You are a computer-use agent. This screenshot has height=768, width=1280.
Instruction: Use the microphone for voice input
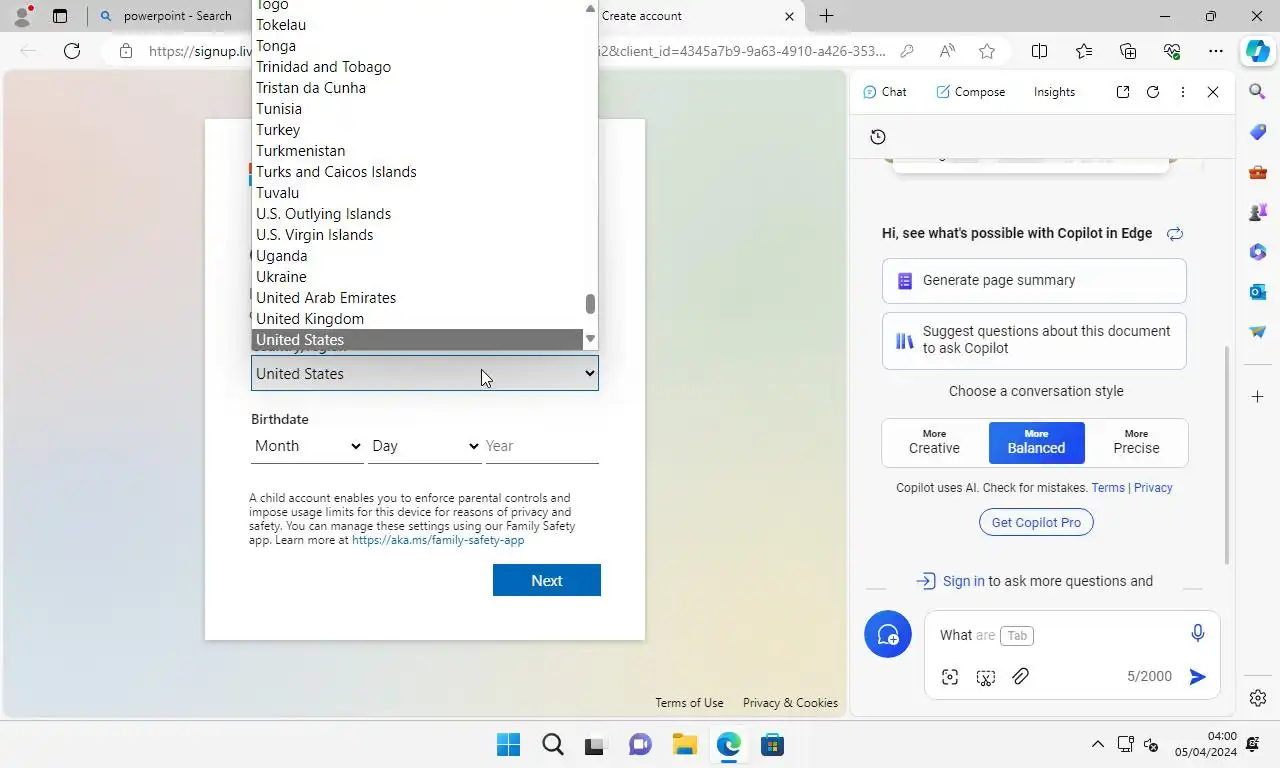tap(1198, 633)
